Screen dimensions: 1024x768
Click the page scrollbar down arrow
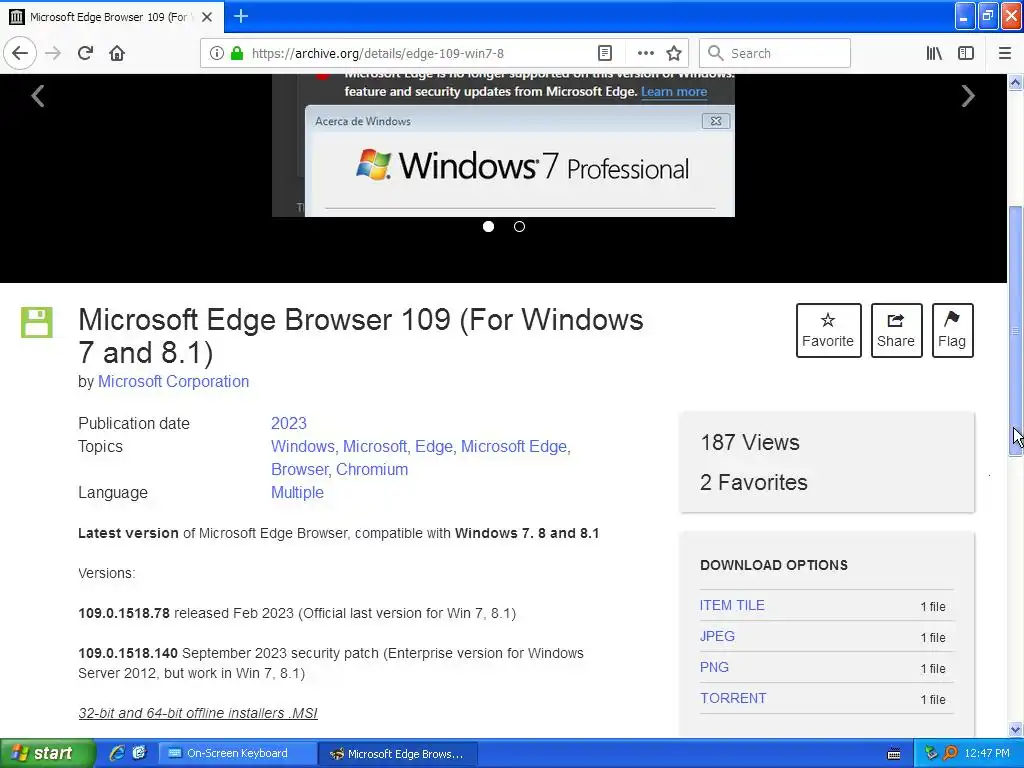1016,729
